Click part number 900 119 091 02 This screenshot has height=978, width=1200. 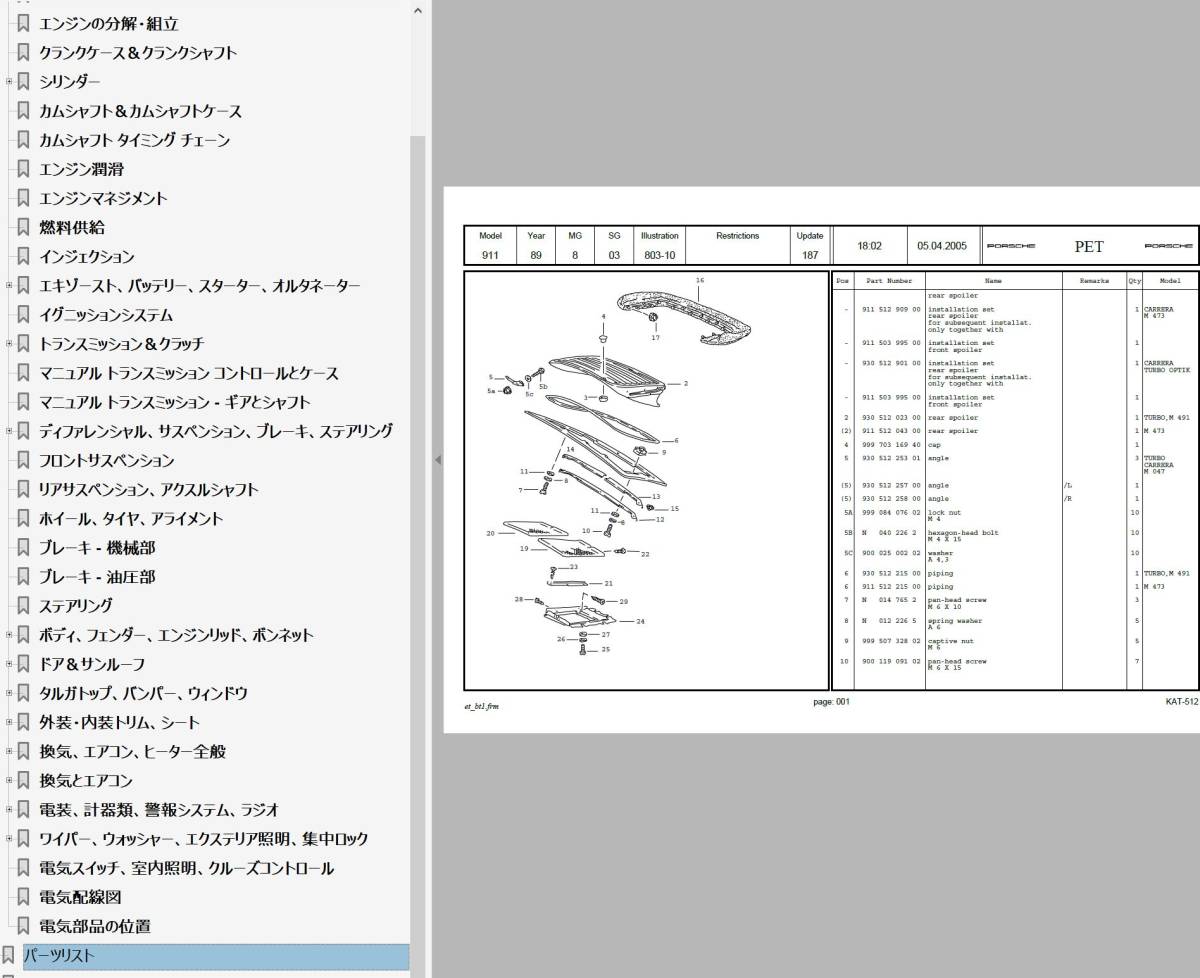point(890,661)
